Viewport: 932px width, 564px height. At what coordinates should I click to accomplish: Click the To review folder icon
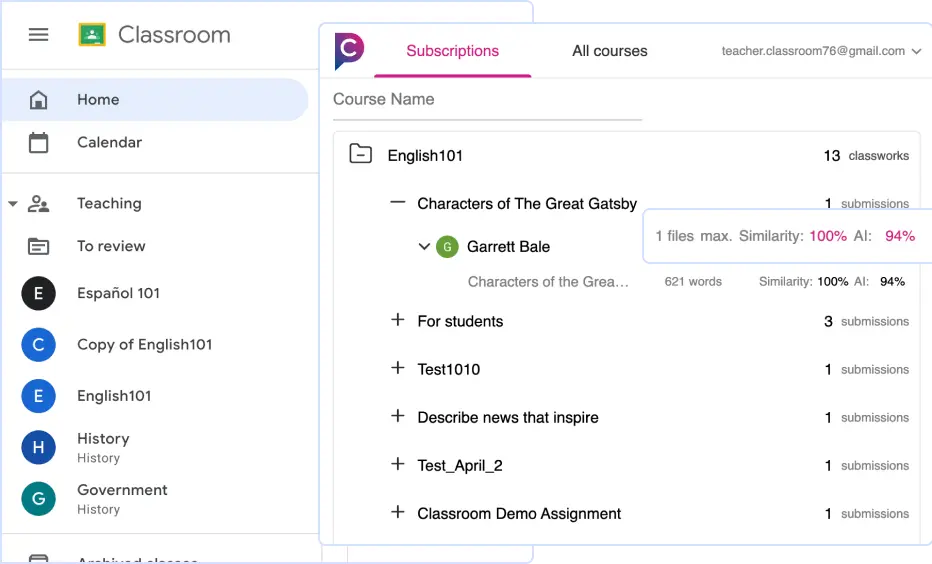pyautogui.click(x=39, y=246)
